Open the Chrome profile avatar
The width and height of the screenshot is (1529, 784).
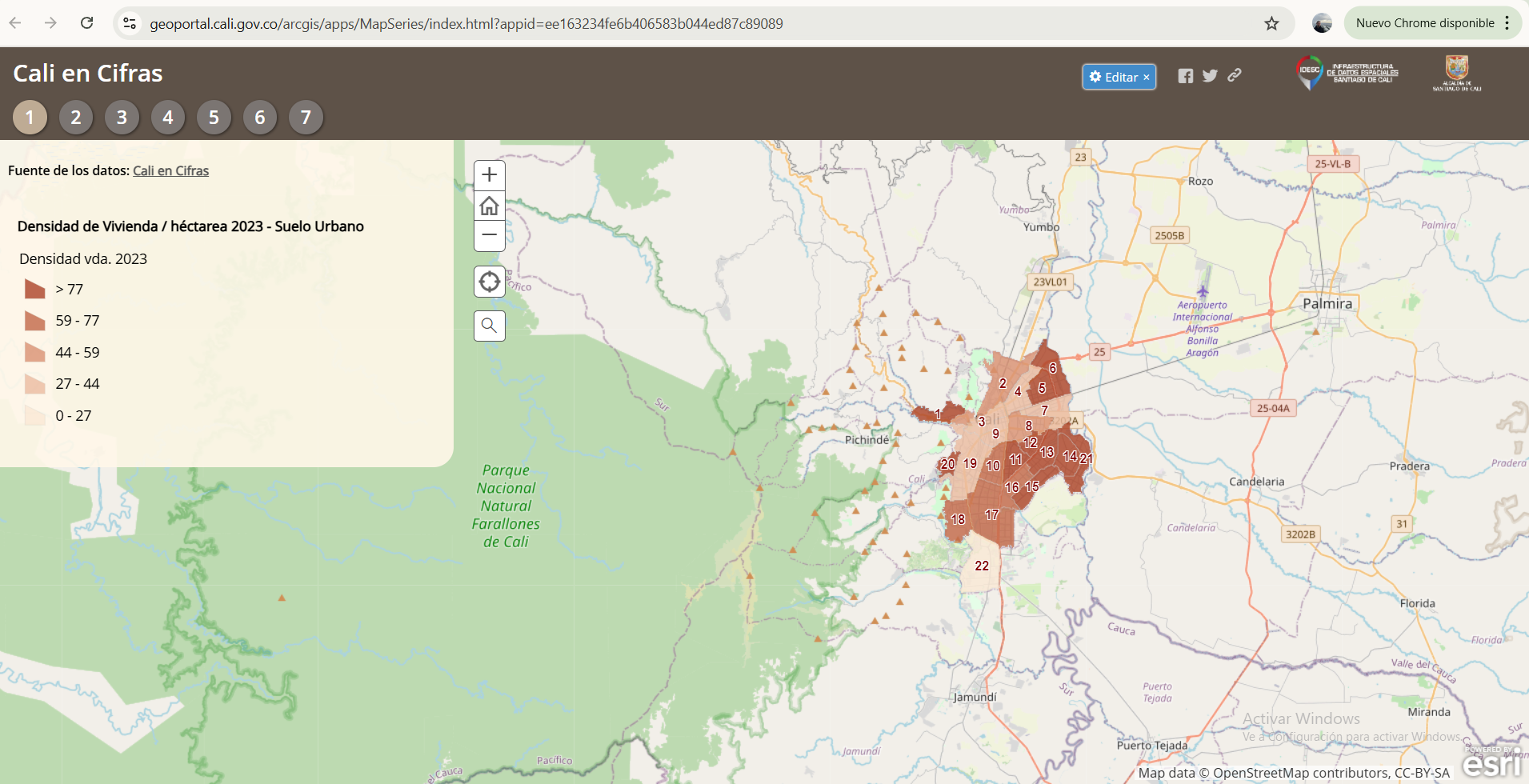click(x=1322, y=23)
